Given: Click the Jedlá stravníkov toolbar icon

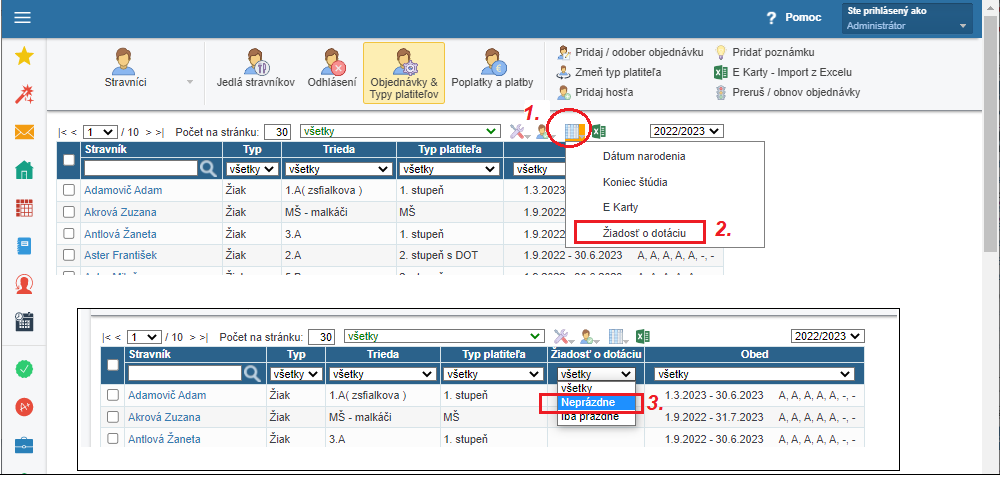Looking at the screenshot, I should point(255,70).
